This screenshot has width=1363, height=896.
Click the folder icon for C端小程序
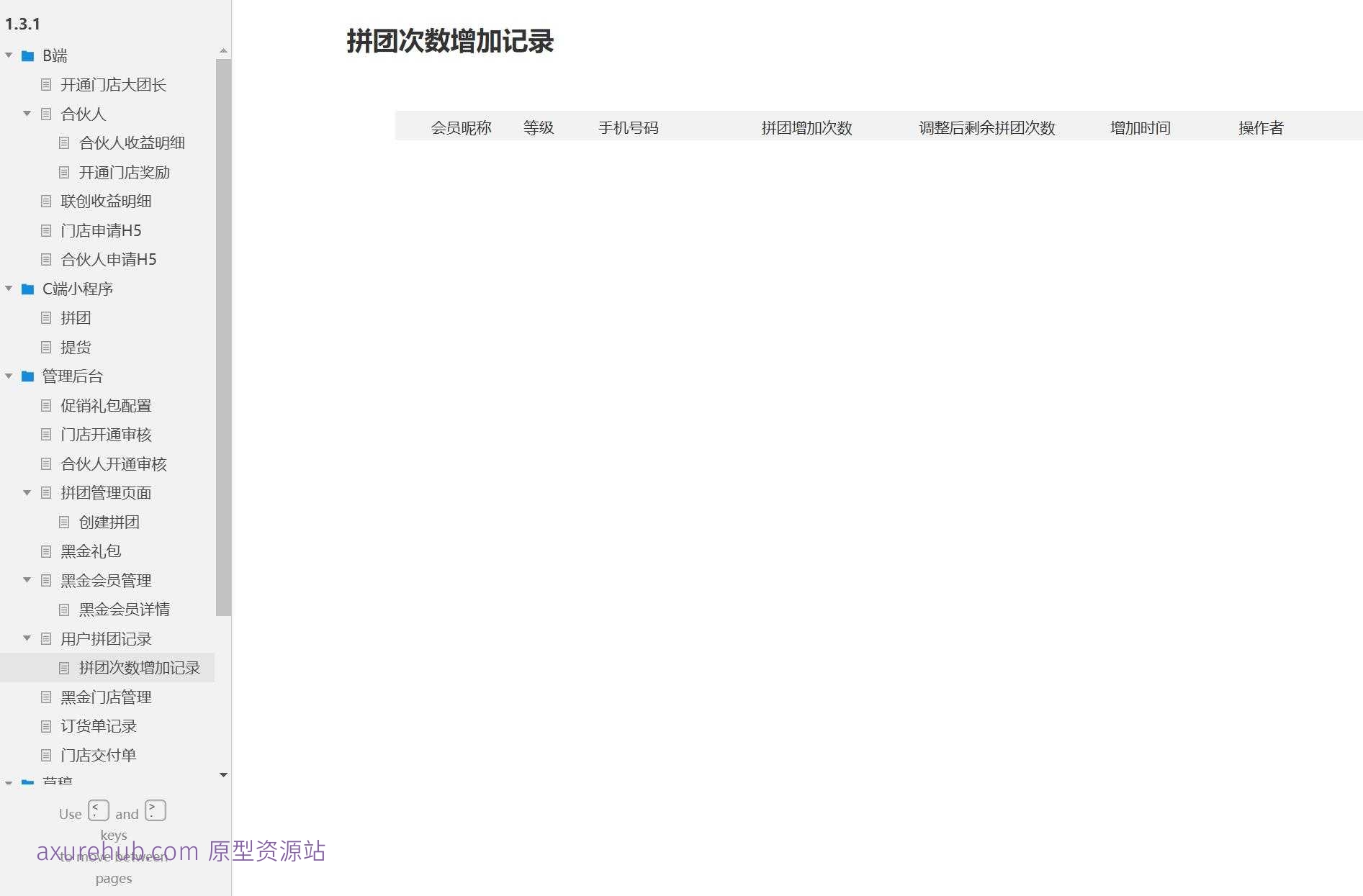[x=27, y=289]
